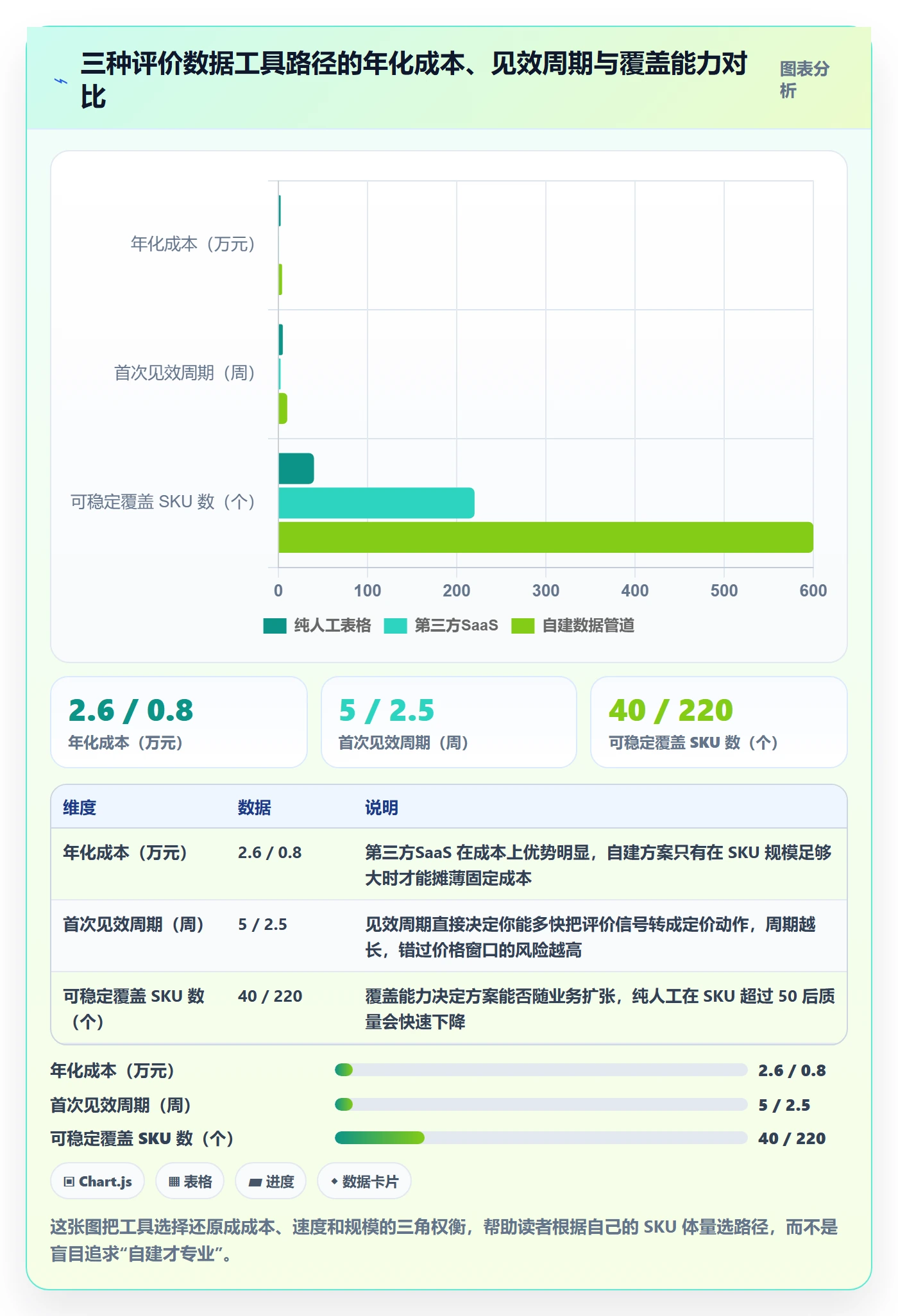
Task: Click the 纯人工表格 legend label
Action: [332, 625]
